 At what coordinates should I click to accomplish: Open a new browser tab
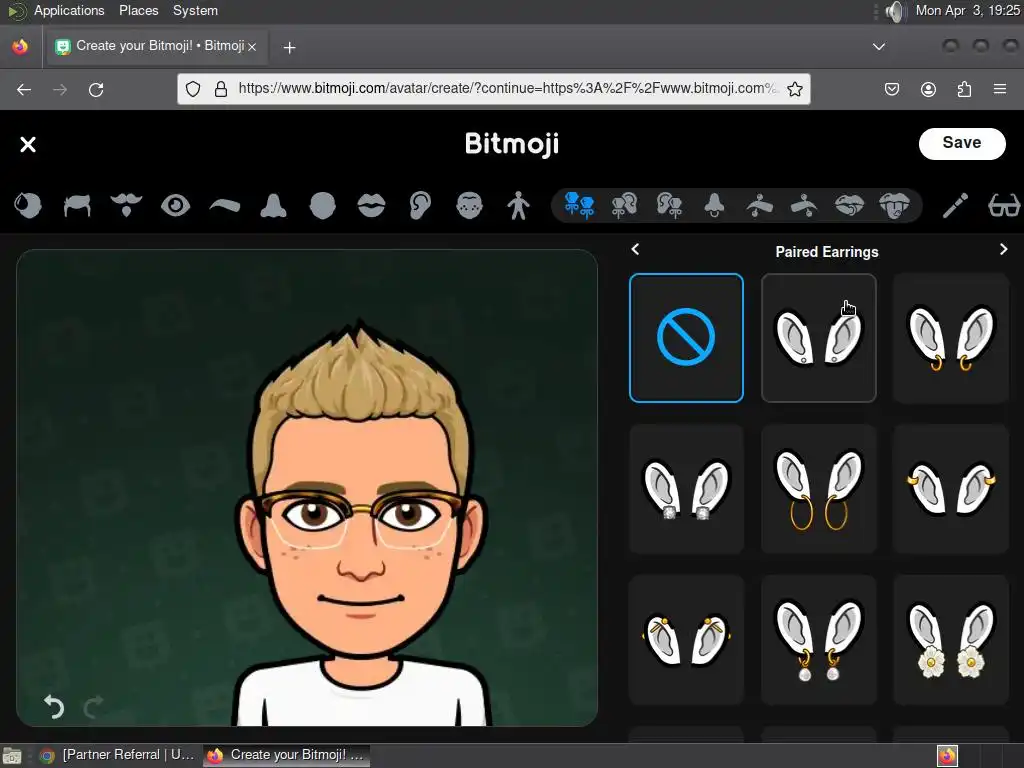[x=289, y=47]
